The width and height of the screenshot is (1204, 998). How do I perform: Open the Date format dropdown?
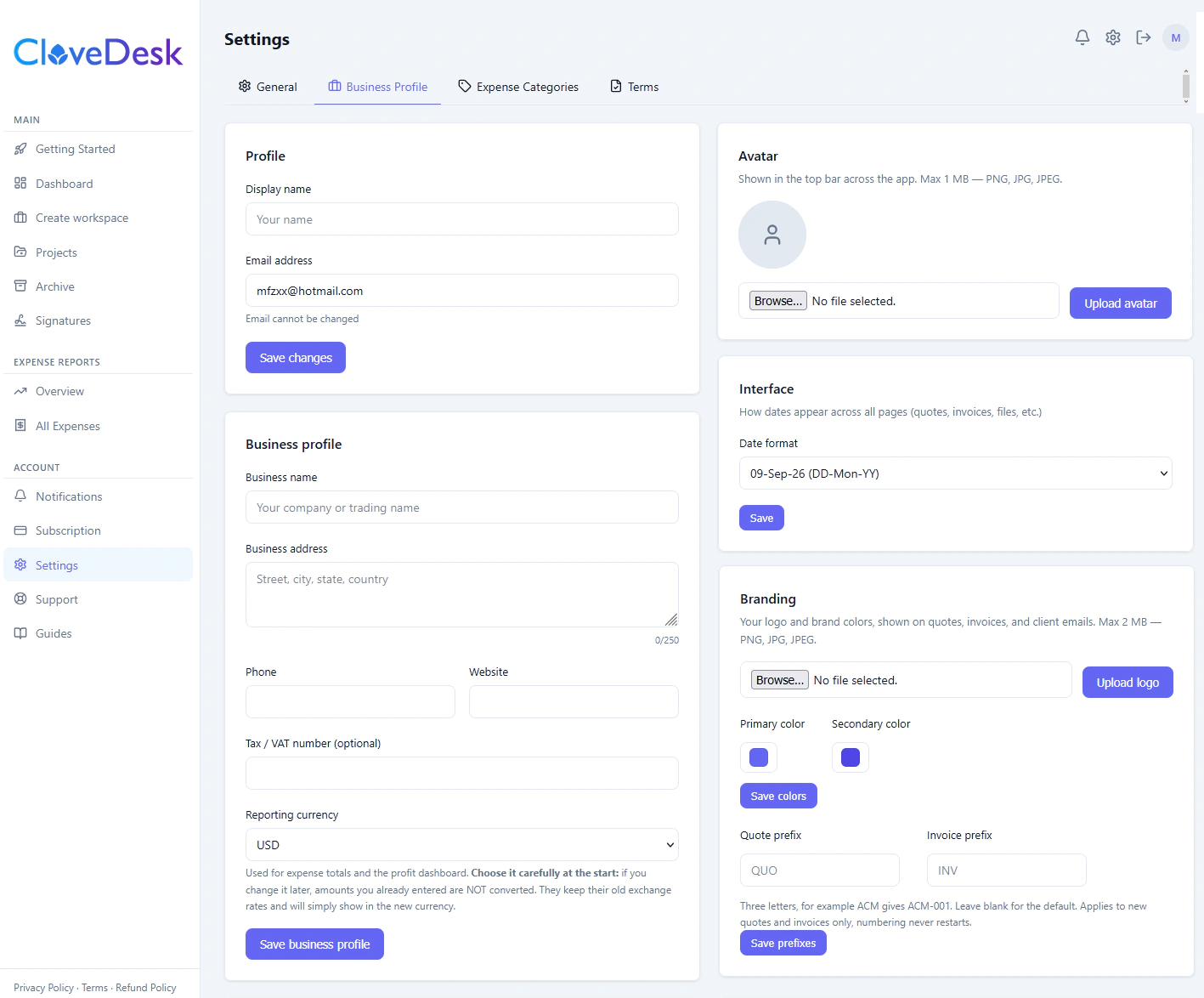(x=955, y=473)
